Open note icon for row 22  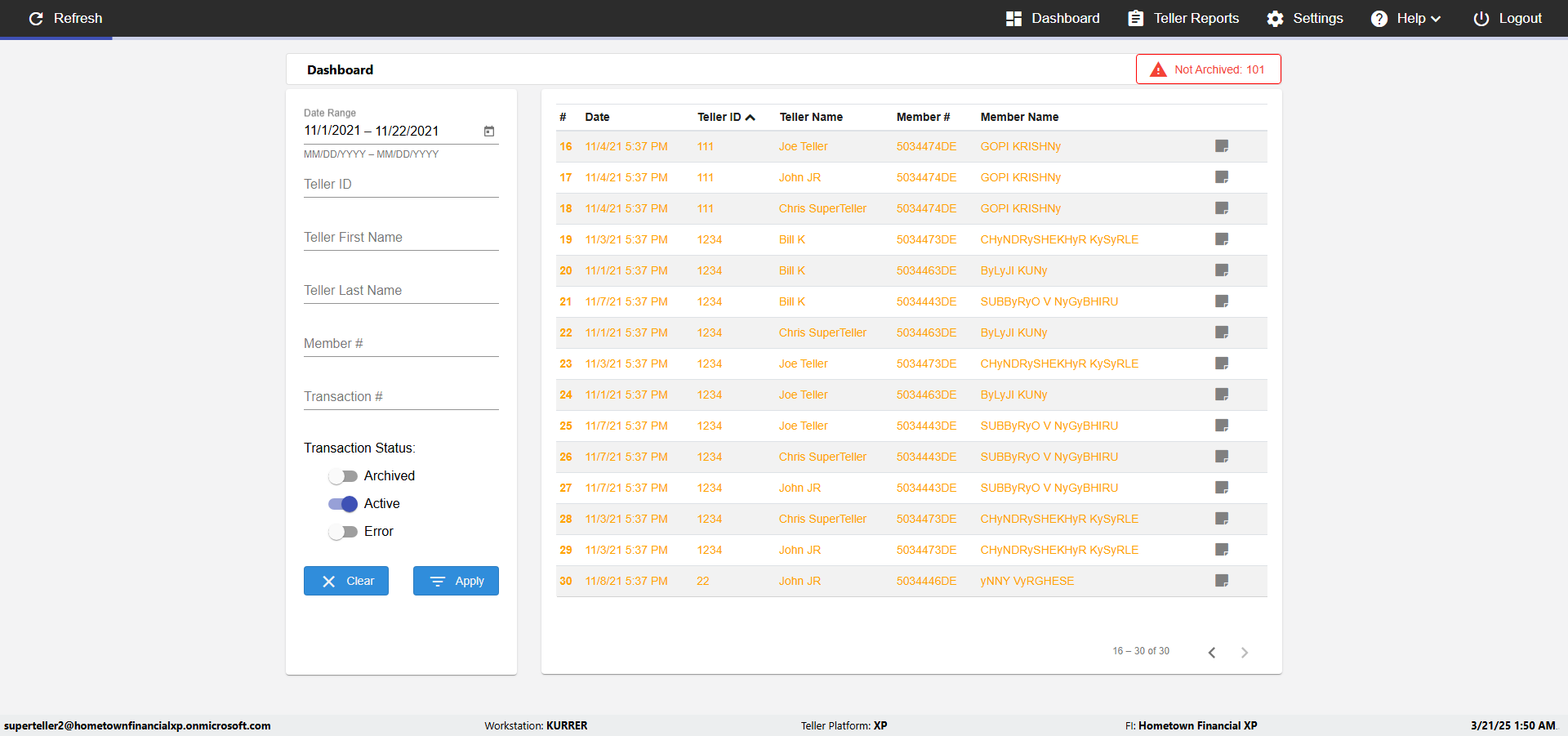point(1221,332)
